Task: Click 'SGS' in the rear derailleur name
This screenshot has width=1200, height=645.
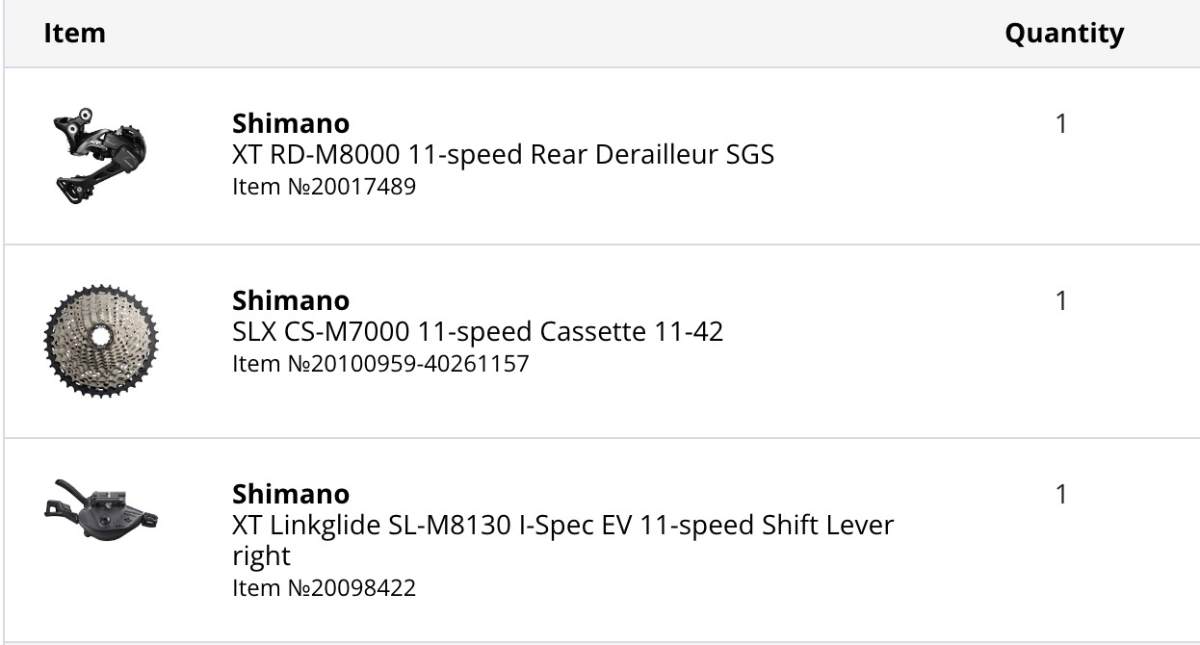Action: (750, 155)
